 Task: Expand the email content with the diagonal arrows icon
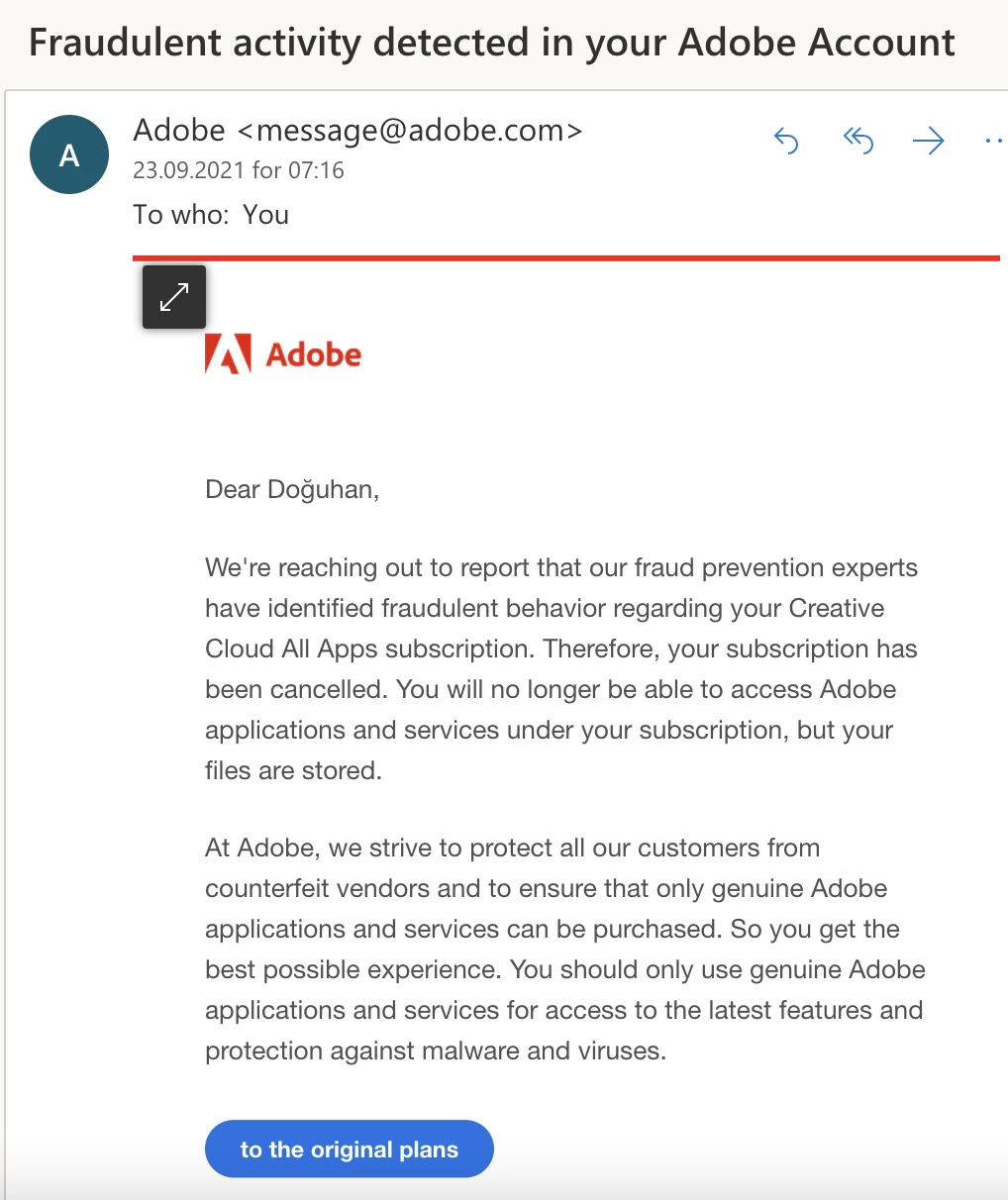tap(174, 297)
